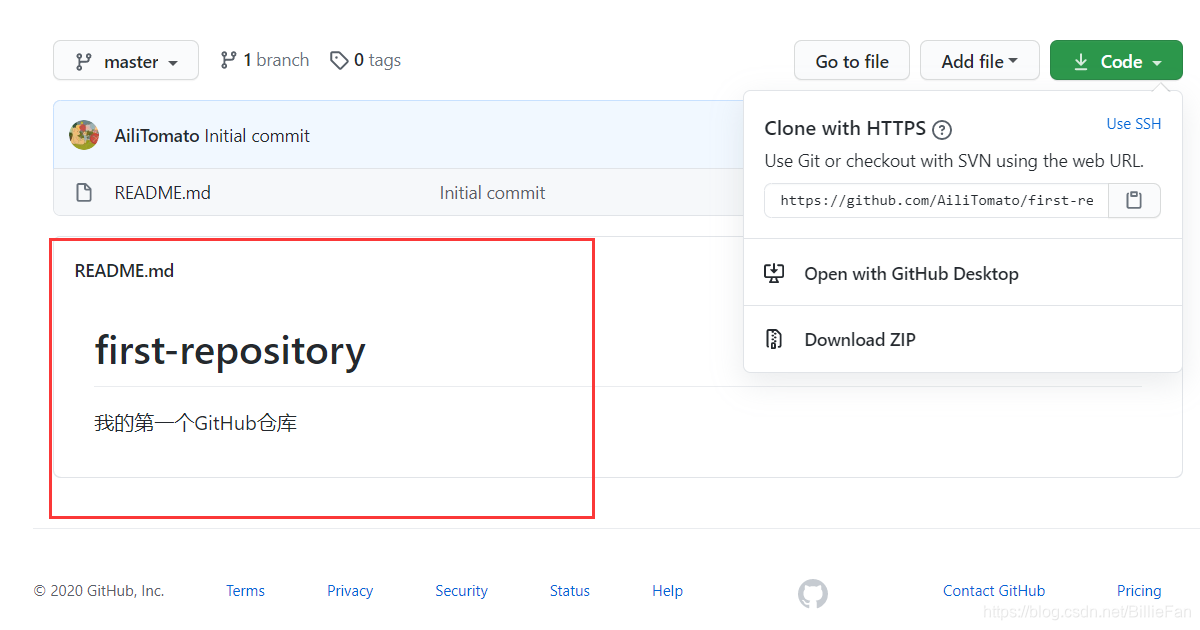Click the first-repository heading
This screenshot has height=630, width=1200.
[x=230, y=351]
